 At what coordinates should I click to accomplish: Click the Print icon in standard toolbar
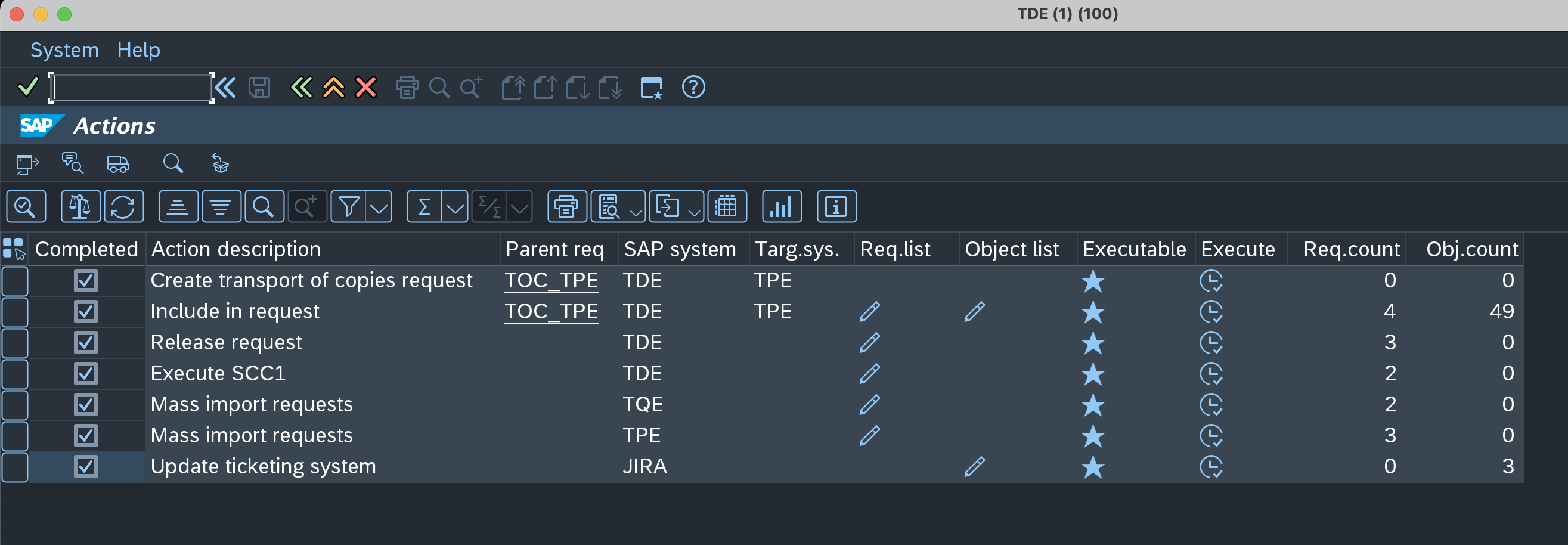pos(407,87)
